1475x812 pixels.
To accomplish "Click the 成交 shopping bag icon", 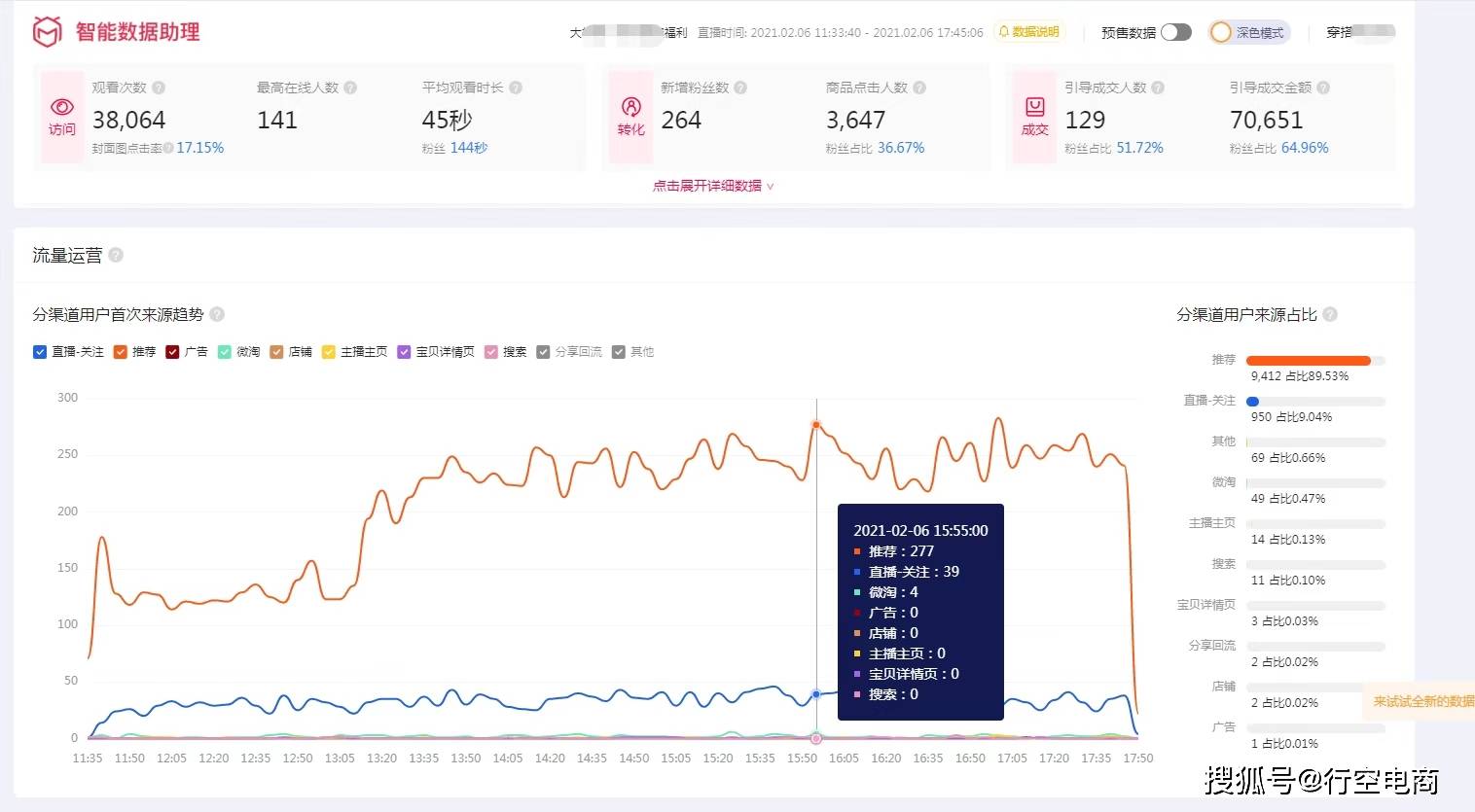I will pos(1035,107).
